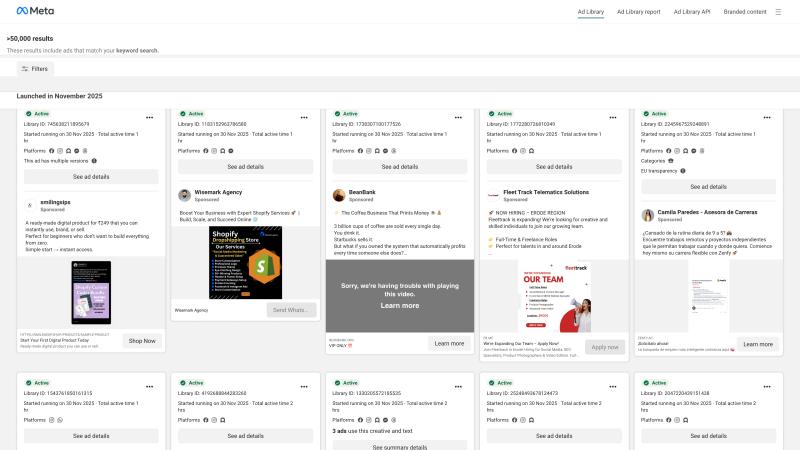
Task: Open the Filters button
Action: click(x=35, y=69)
